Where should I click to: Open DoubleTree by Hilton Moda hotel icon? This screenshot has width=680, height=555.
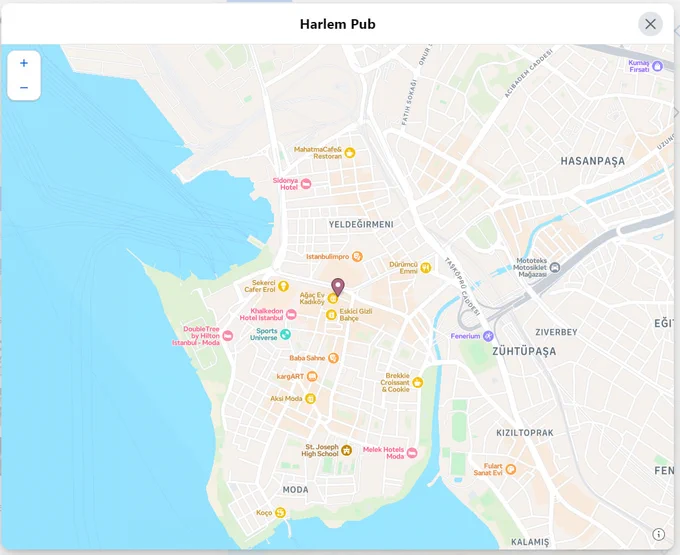tap(228, 336)
